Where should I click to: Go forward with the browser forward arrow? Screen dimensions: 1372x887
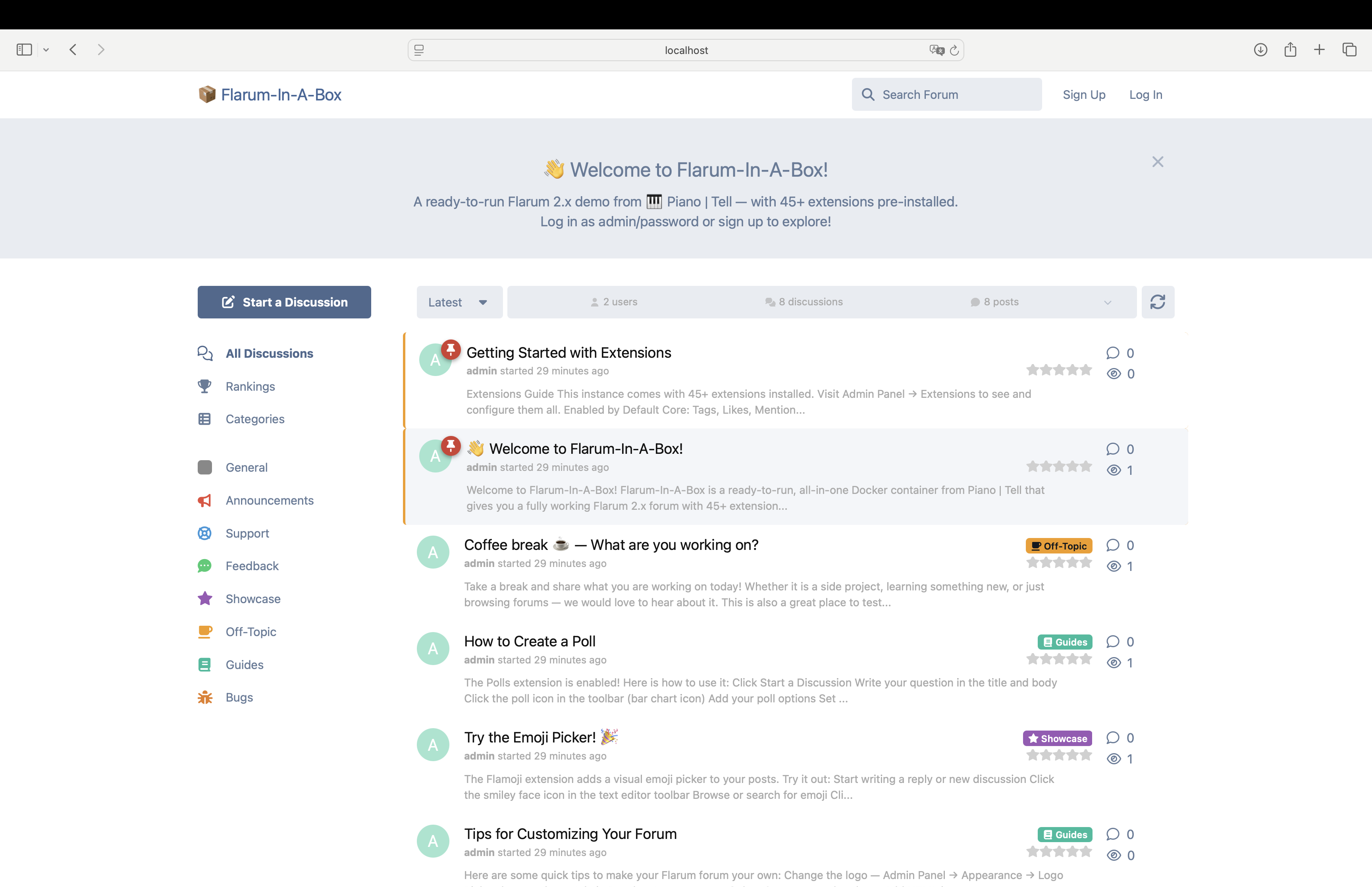101,50
